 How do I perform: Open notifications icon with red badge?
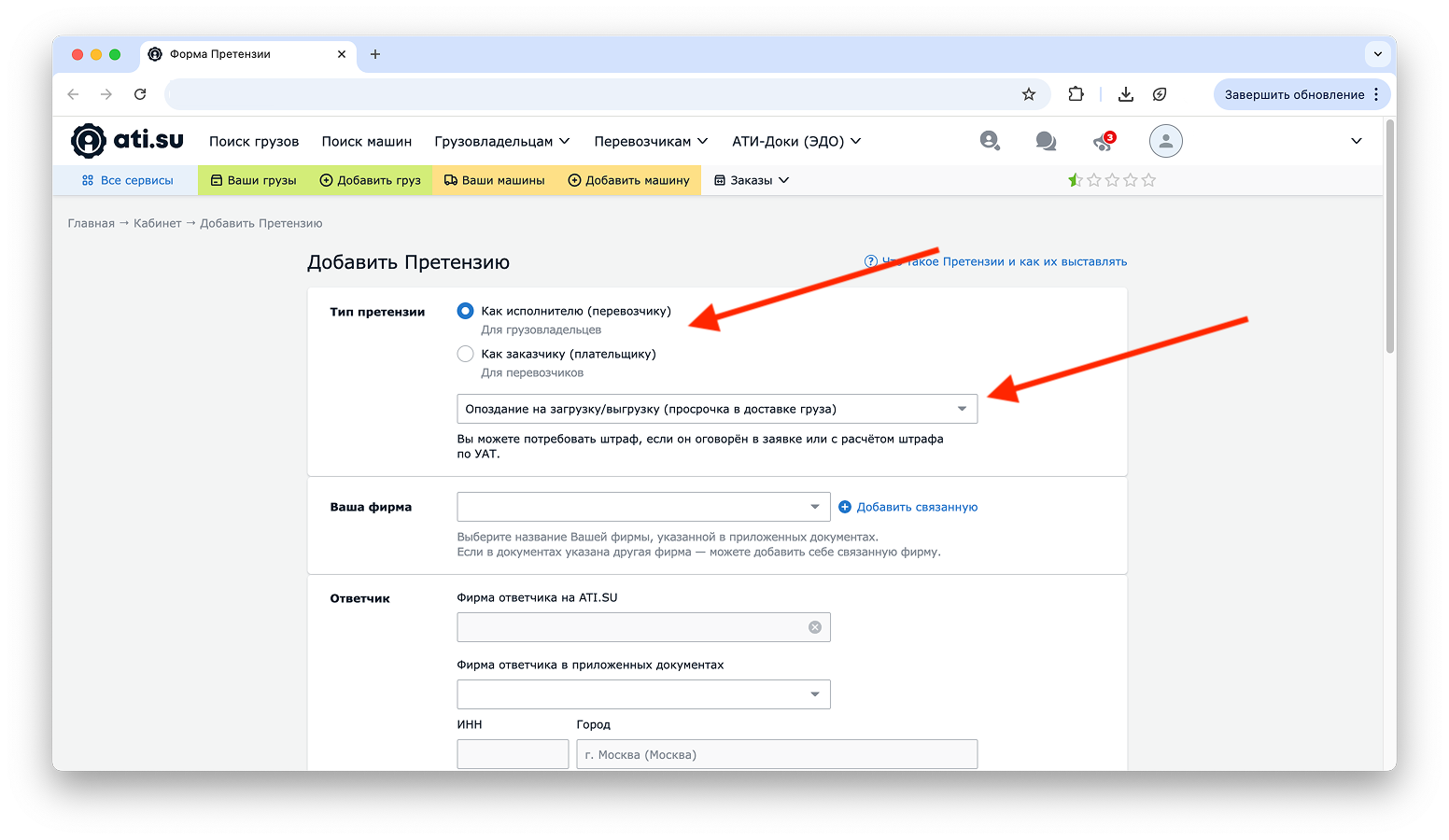pyautogui.click(x=1104, y=141)
